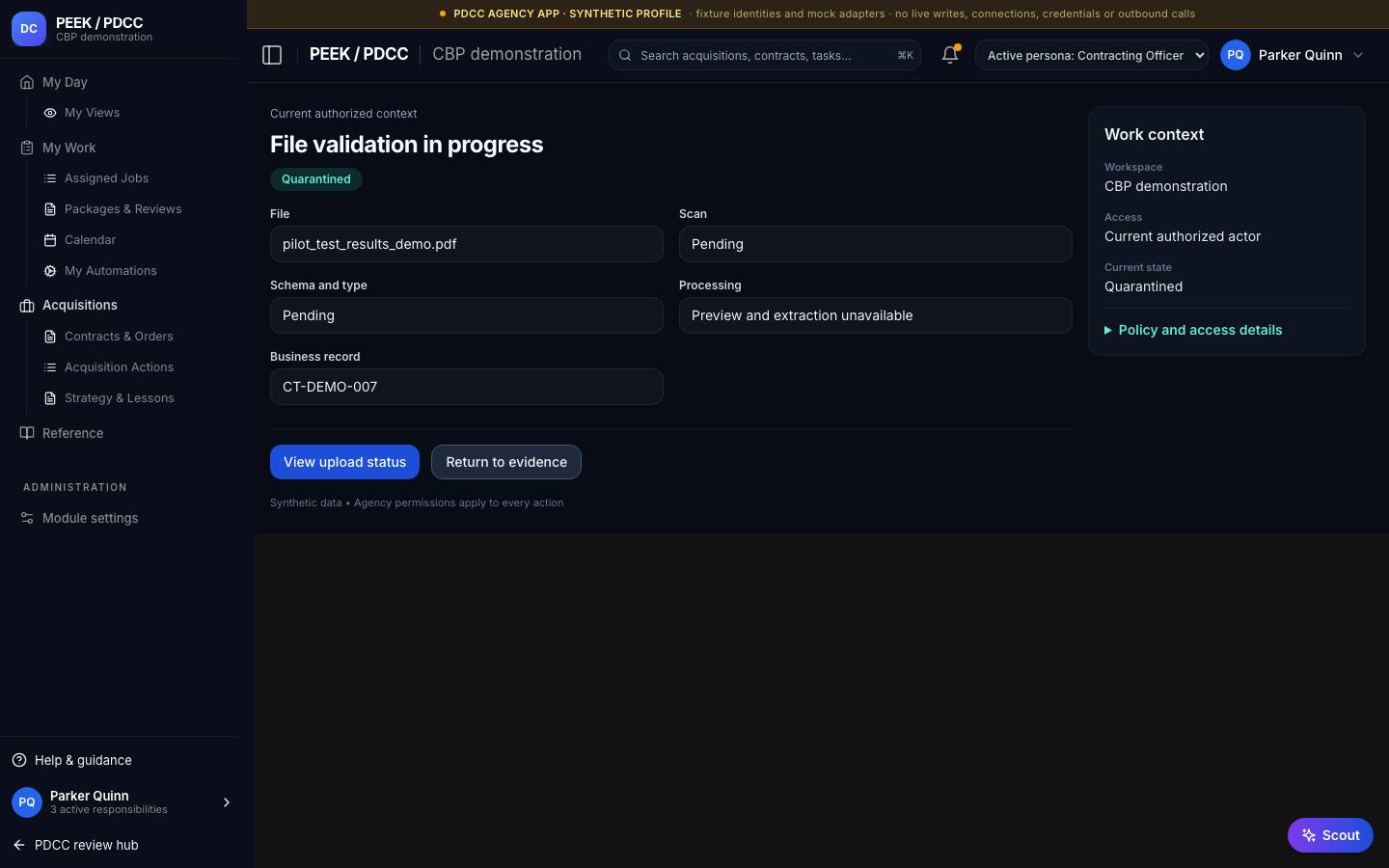Click the My Views eye icon
The width and height of the screenshot is (1389, 868).
(x=50, y=113)
